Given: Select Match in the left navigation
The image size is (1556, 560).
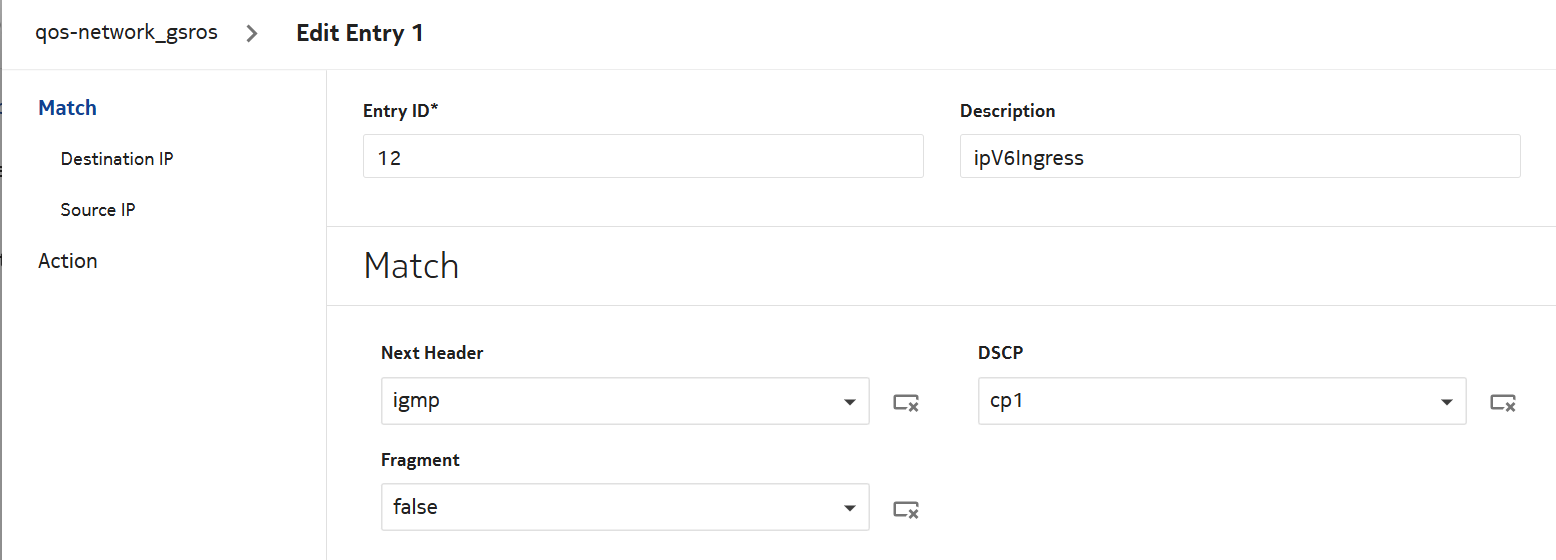Looking at the screenshot, I should 67,108.
